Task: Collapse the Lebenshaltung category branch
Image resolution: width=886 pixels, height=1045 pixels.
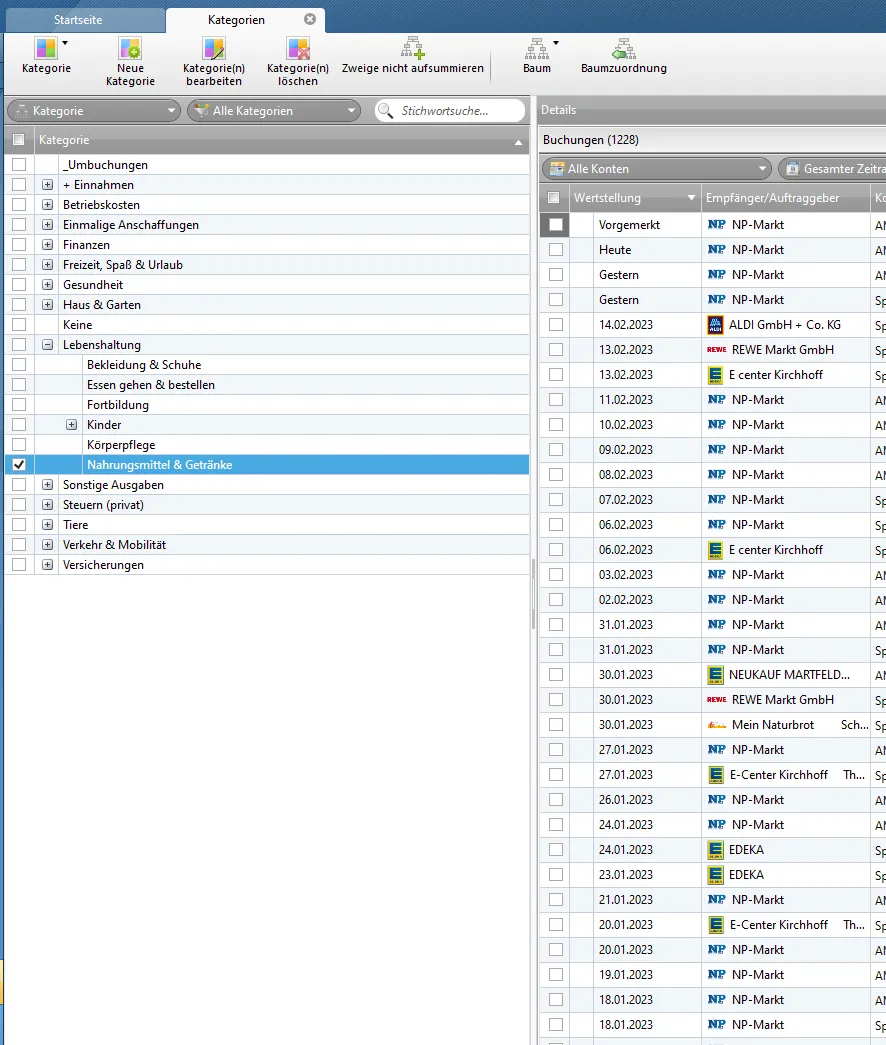Action: click(x=47, y=345)
